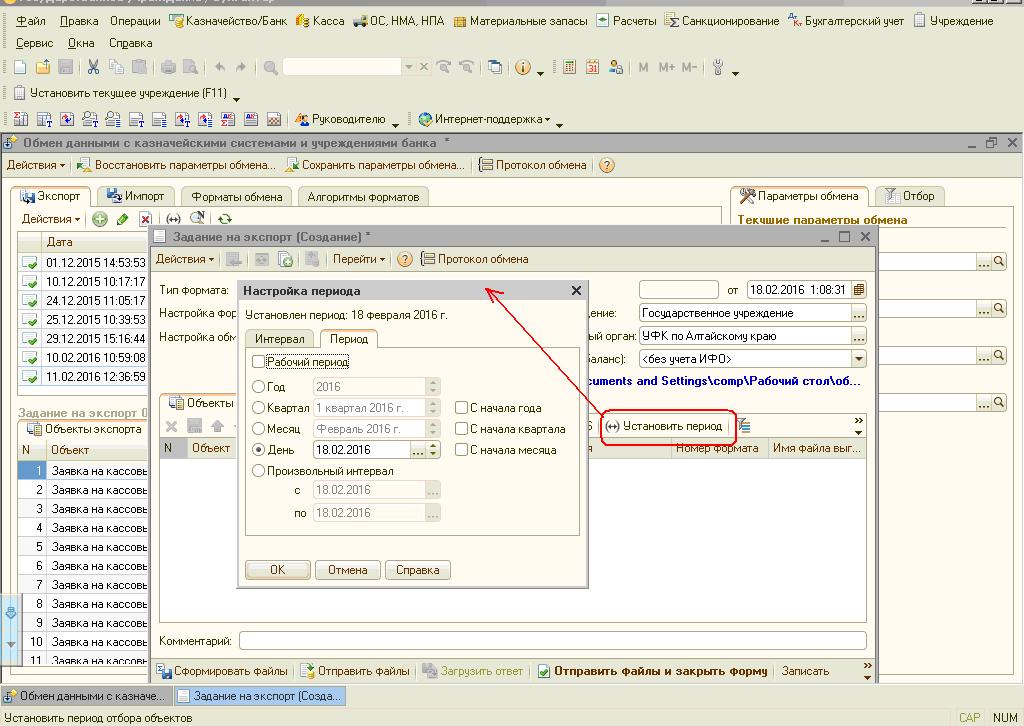This screenshot has width=1024, height=726.
Task: Enable the Рабочий период checkbox
Action: (259, 362)
